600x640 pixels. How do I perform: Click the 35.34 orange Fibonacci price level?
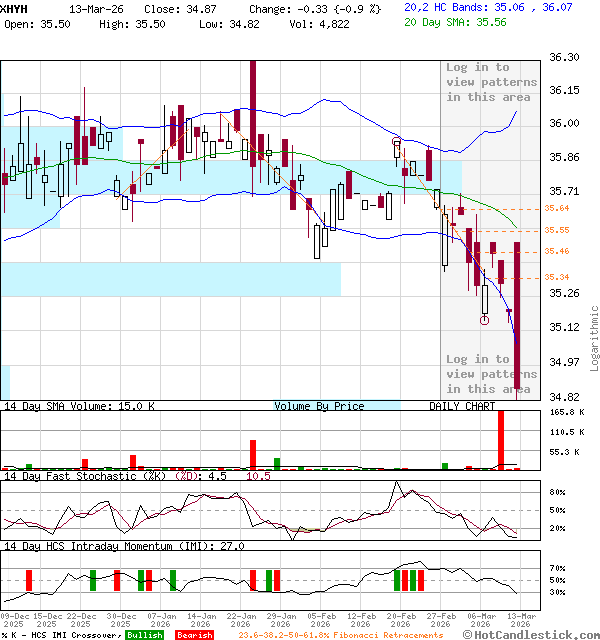coord(557,277)
